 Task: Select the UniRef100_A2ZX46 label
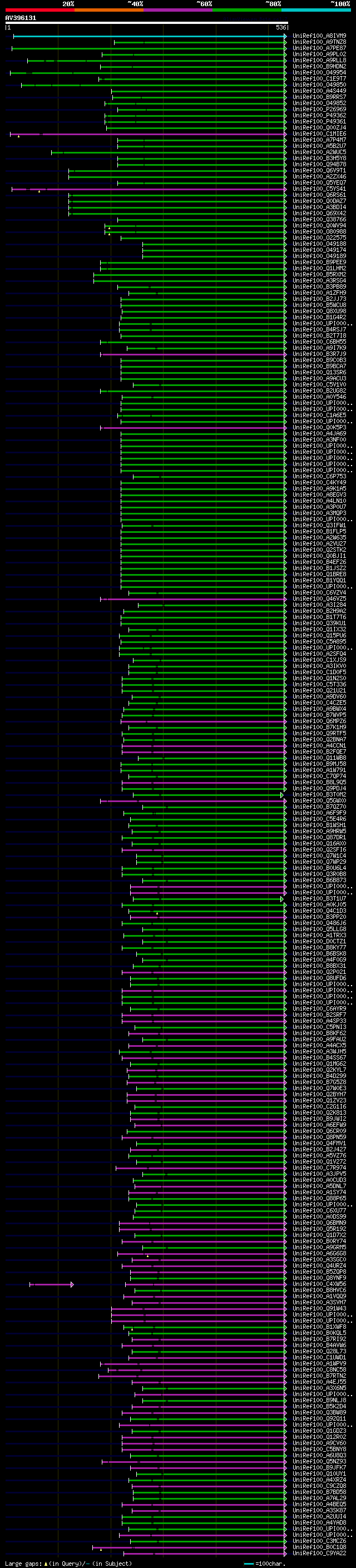(x=319, y=176)
